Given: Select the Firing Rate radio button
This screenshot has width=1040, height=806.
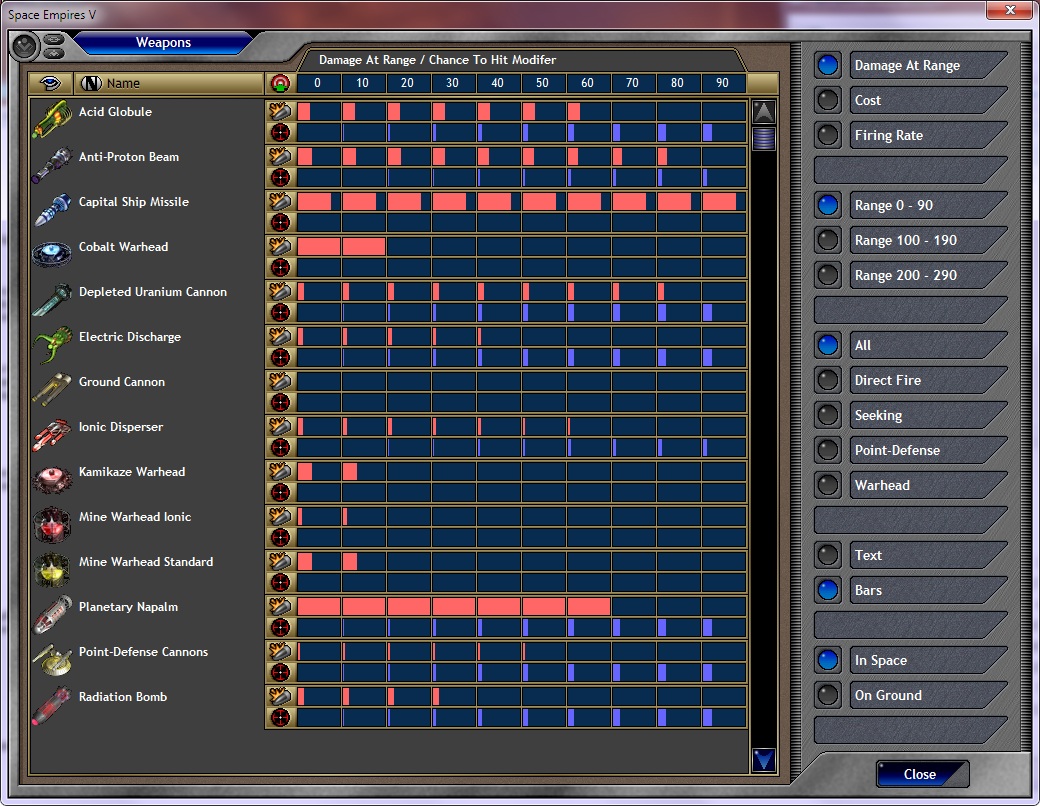Looking at the screenshot, I should (x=828, y=135).
